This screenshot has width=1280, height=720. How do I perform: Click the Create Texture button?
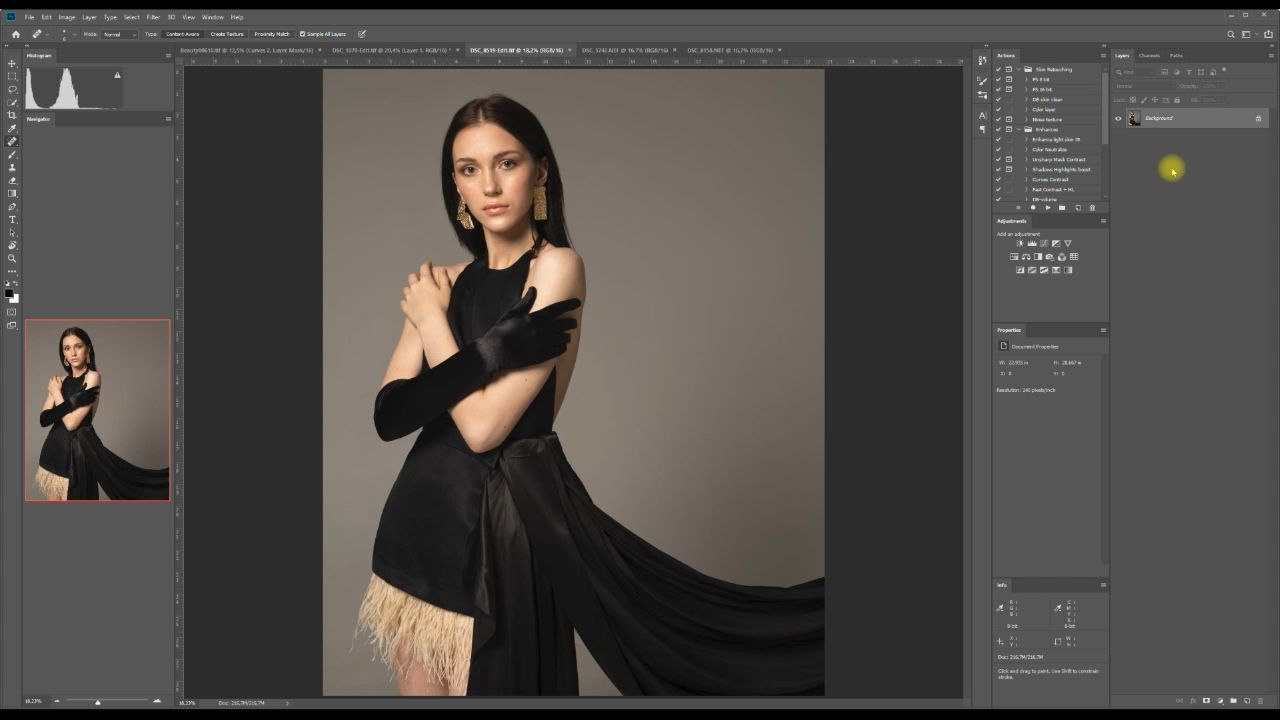point(227,34)
